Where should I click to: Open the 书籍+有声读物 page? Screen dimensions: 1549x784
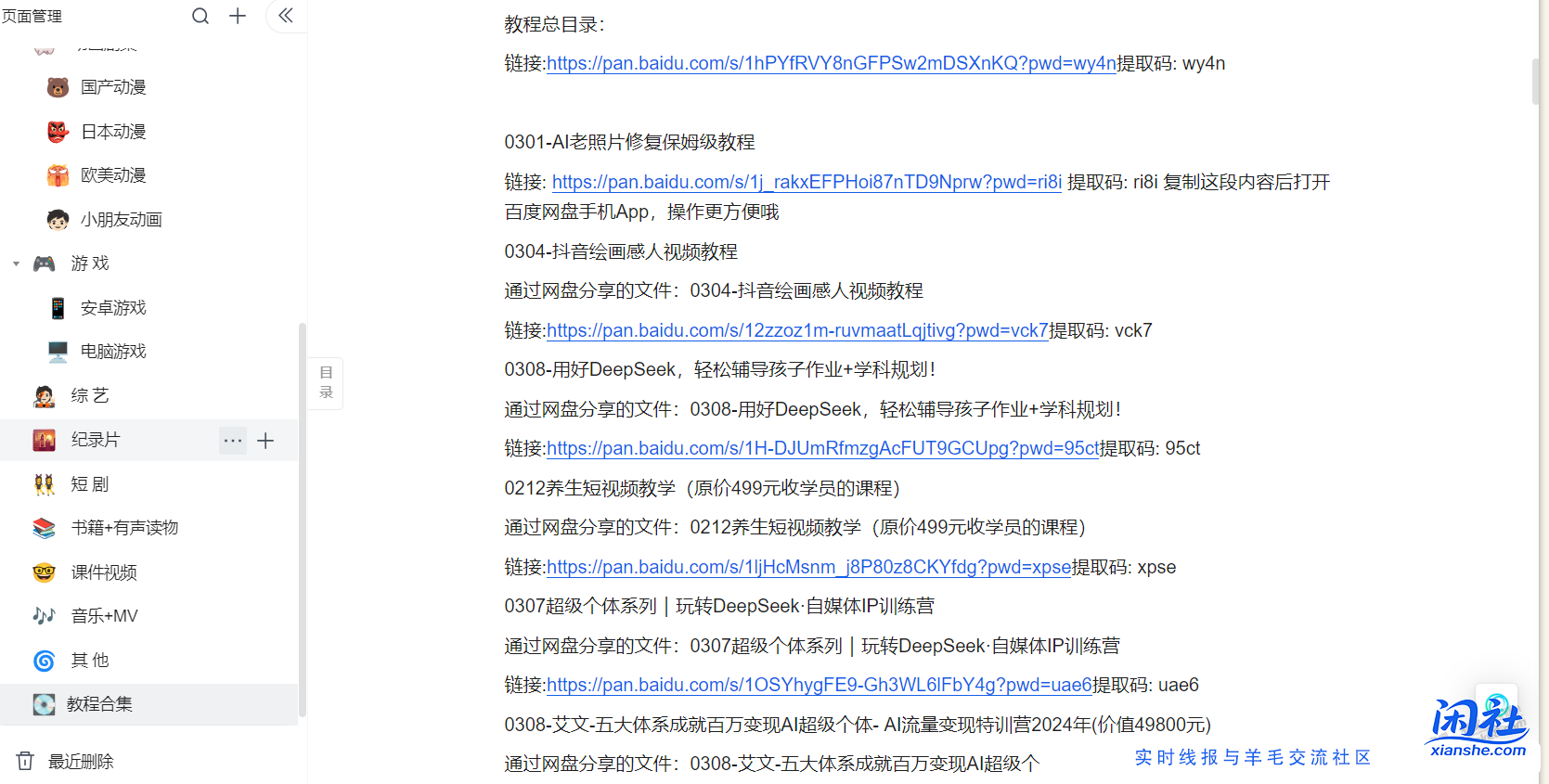124,528
